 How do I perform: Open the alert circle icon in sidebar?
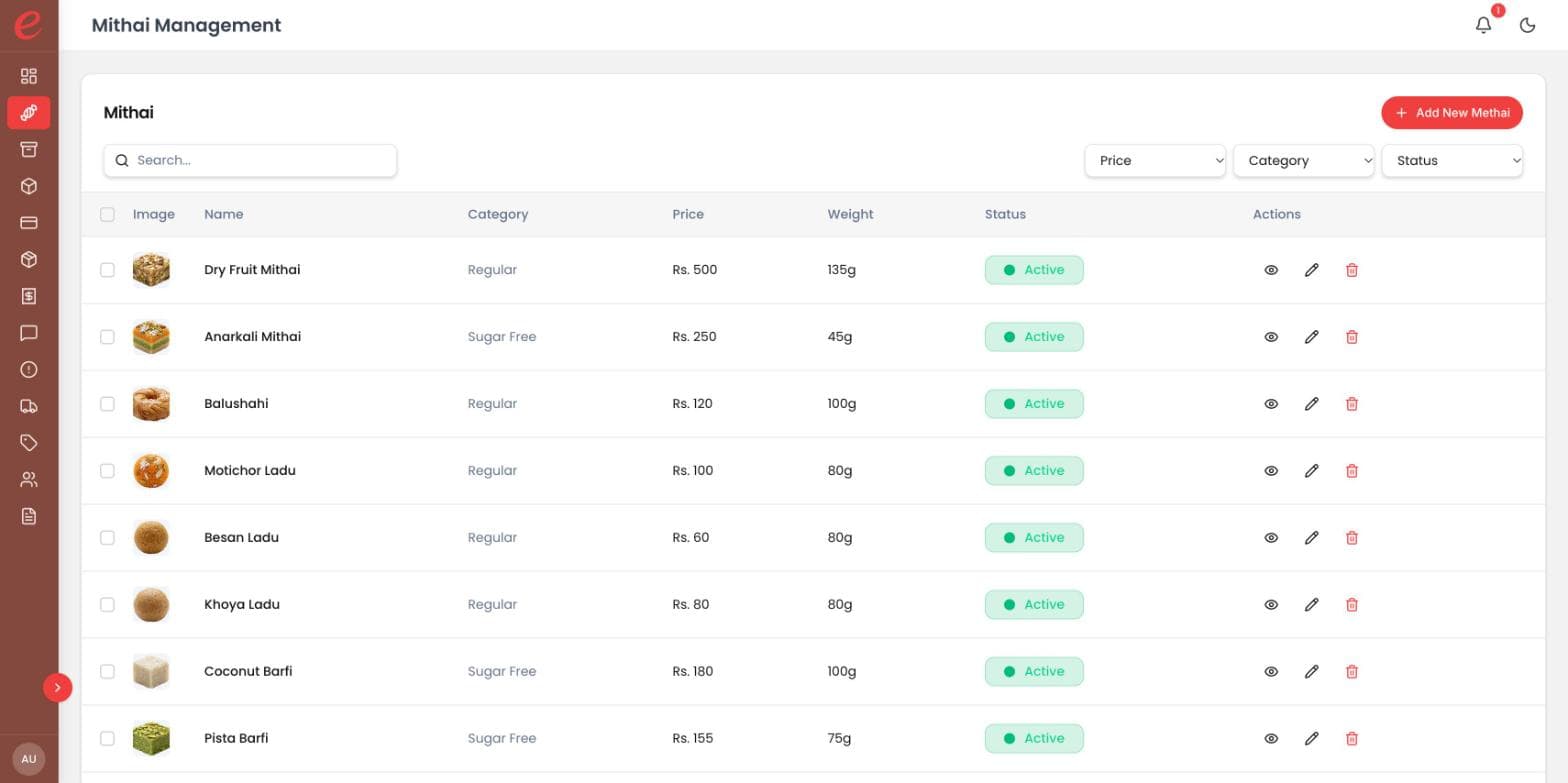tap(29, 370)
